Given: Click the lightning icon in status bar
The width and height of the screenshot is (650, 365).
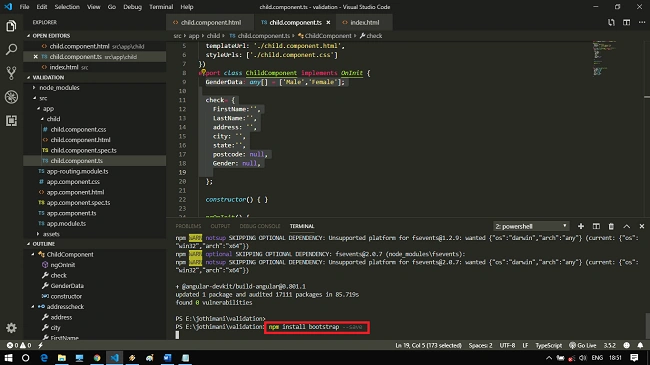Looking at the screenshot, I should click(41, 345).
